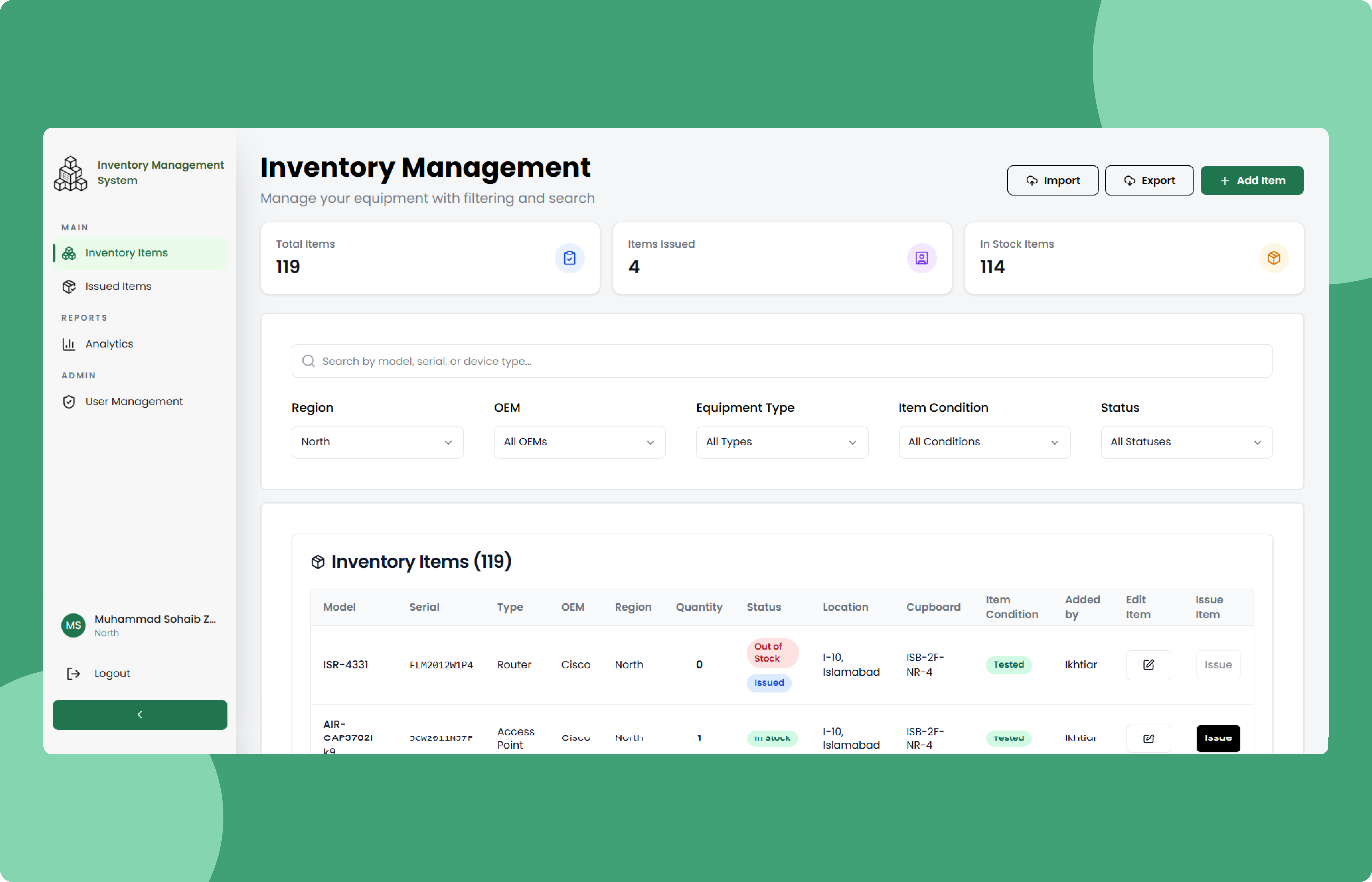1372x882 pixels.
Task: Click the Router type cell
Action: [x=514, y=665]
